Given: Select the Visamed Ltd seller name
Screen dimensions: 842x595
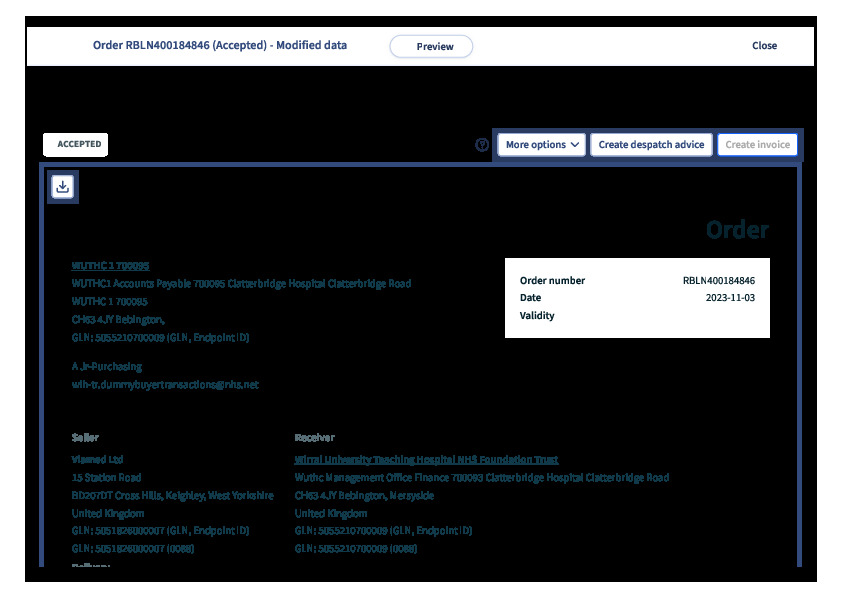Looking at the screenshot, I should tap(96, 460).
